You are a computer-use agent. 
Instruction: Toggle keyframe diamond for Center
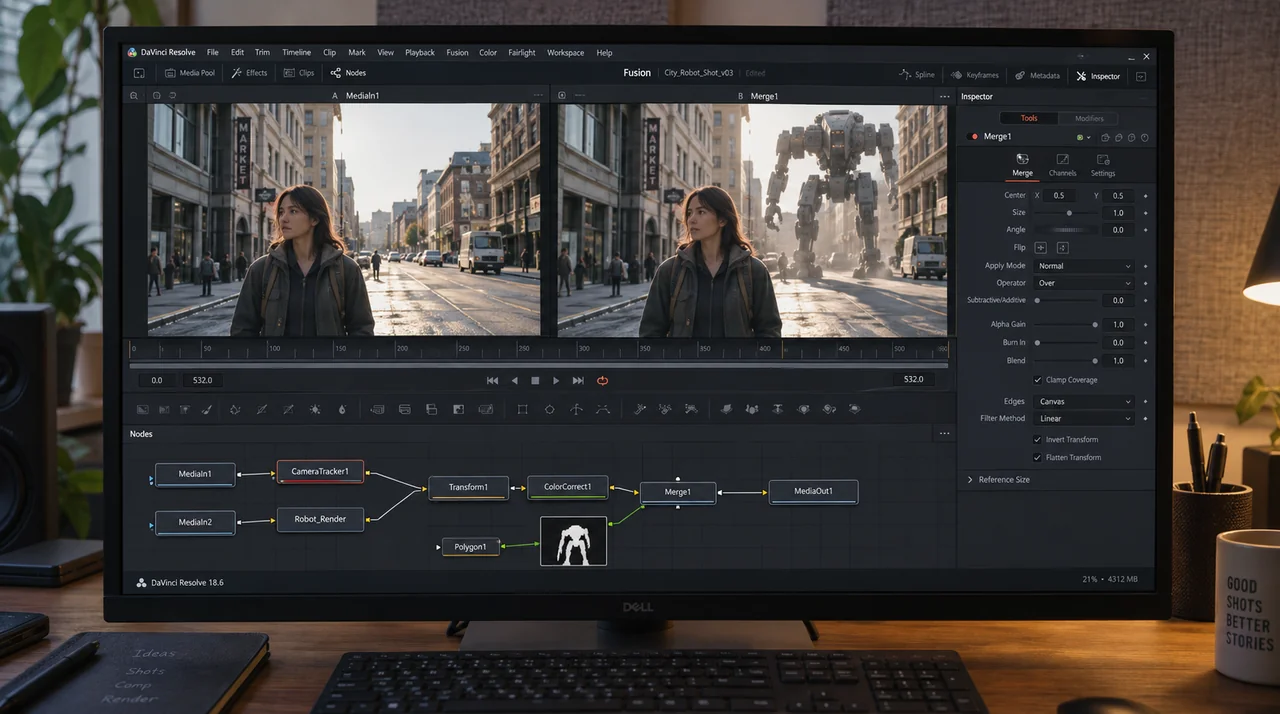pos(1145,195)
